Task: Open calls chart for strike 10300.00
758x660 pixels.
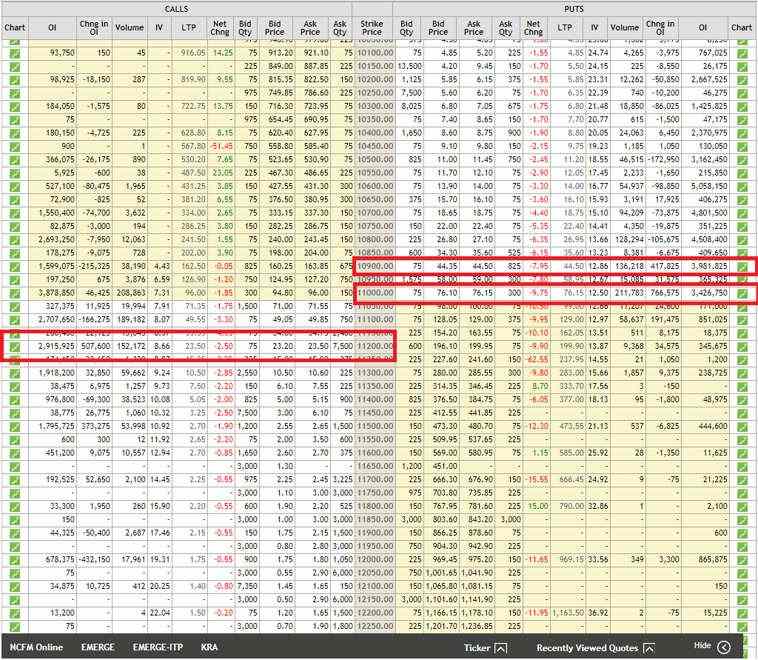Action: coord(15,107)
